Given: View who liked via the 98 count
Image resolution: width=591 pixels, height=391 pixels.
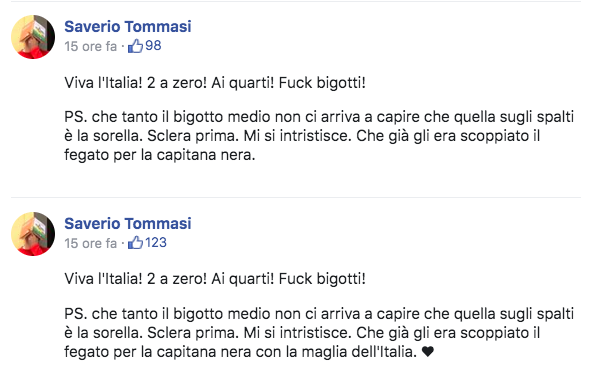Looking at the screenshot, I should (x=153, y=46).
